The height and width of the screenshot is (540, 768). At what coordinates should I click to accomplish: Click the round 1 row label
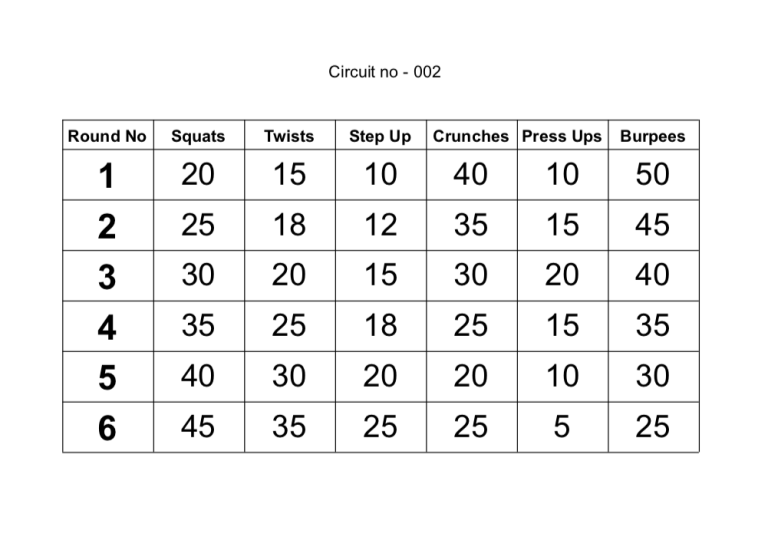pos(107,175)
